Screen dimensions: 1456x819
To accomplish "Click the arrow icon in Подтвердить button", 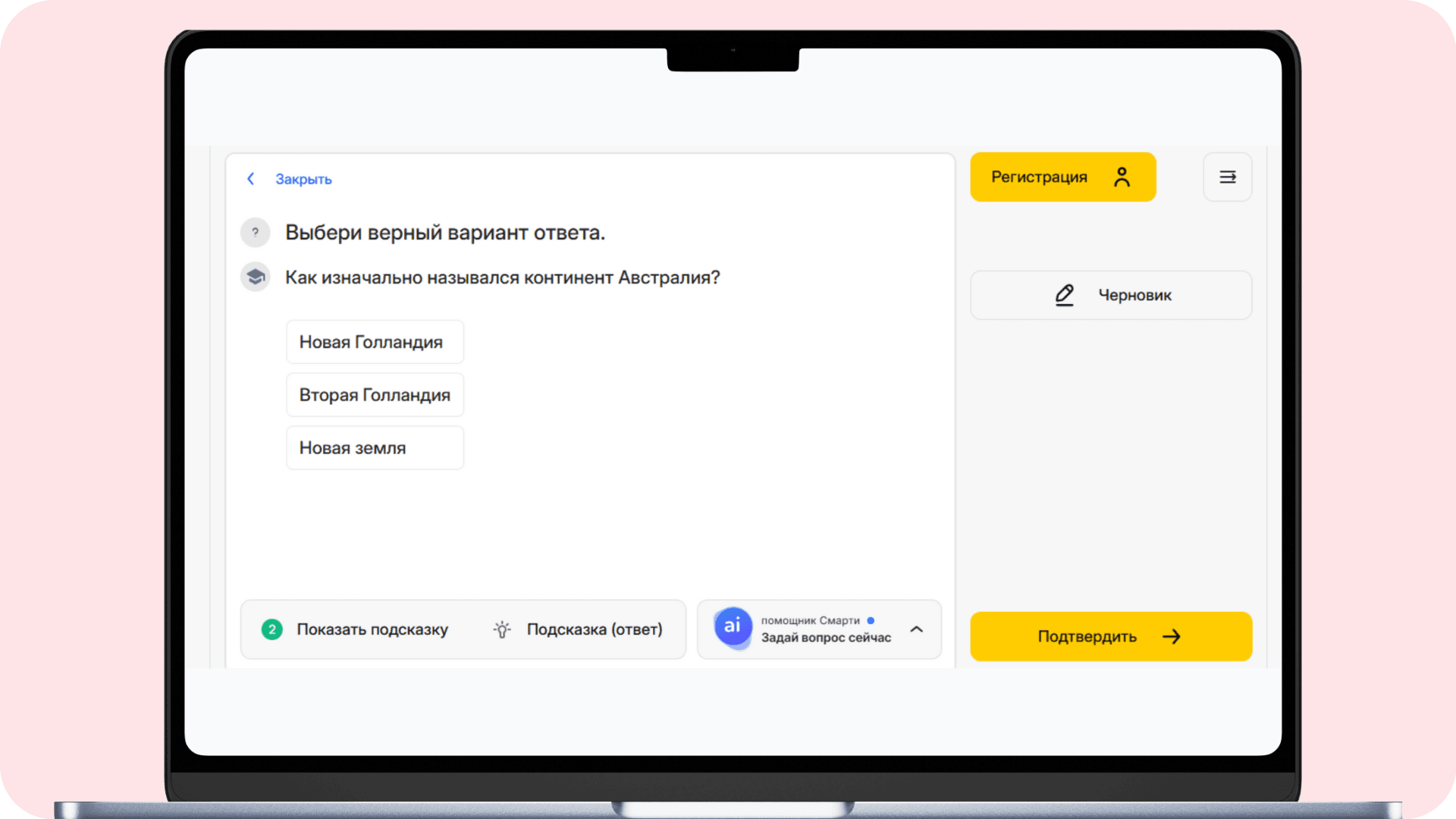I will [1172, 636].
